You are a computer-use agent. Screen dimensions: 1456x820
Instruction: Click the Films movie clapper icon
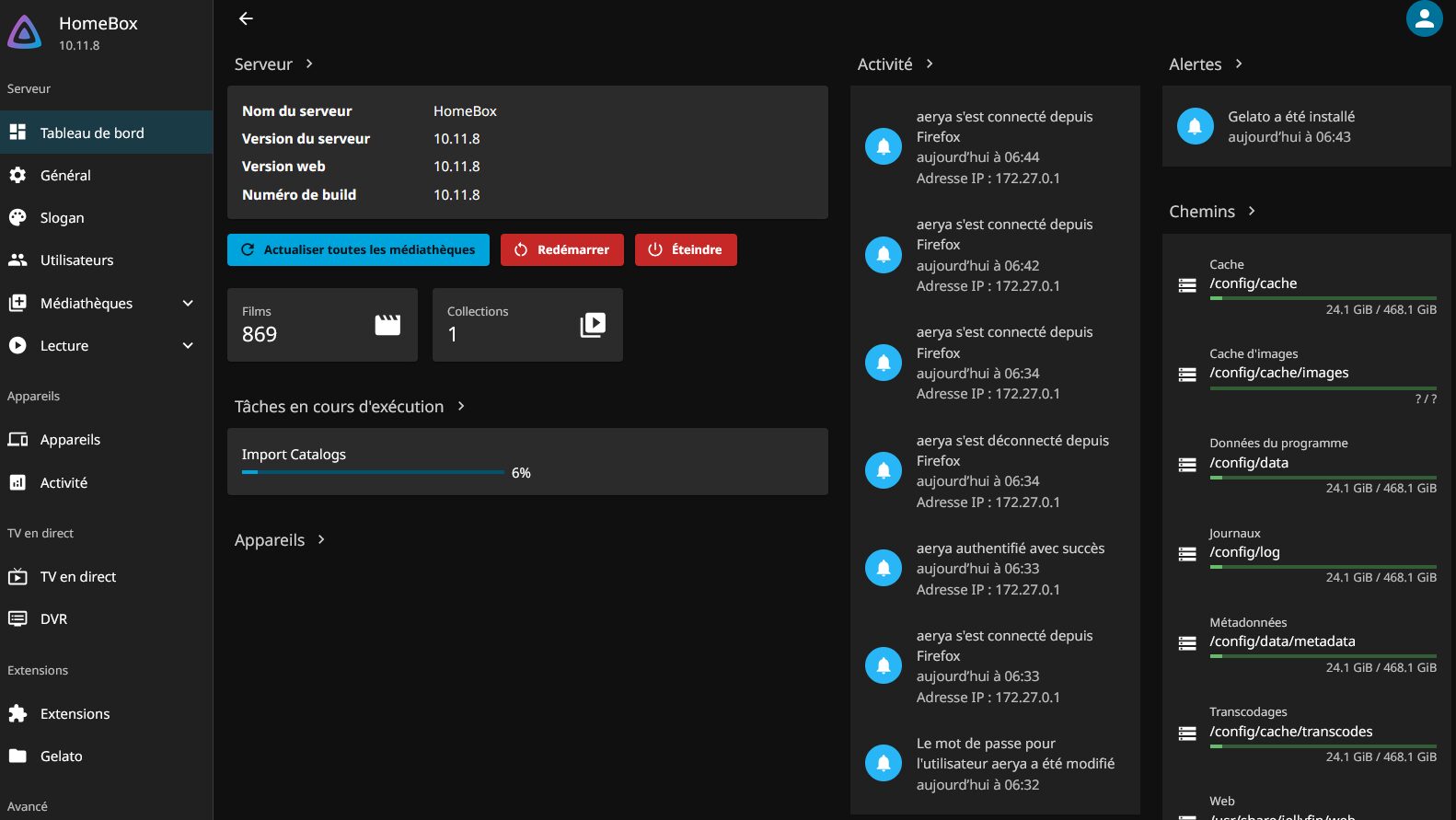point(387,325)
